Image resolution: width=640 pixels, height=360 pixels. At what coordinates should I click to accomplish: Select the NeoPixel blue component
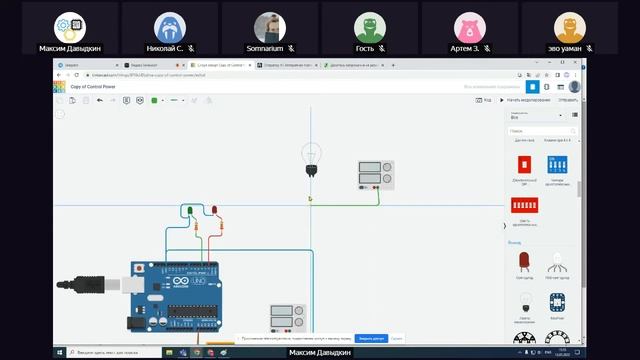(x=557, y=302)
